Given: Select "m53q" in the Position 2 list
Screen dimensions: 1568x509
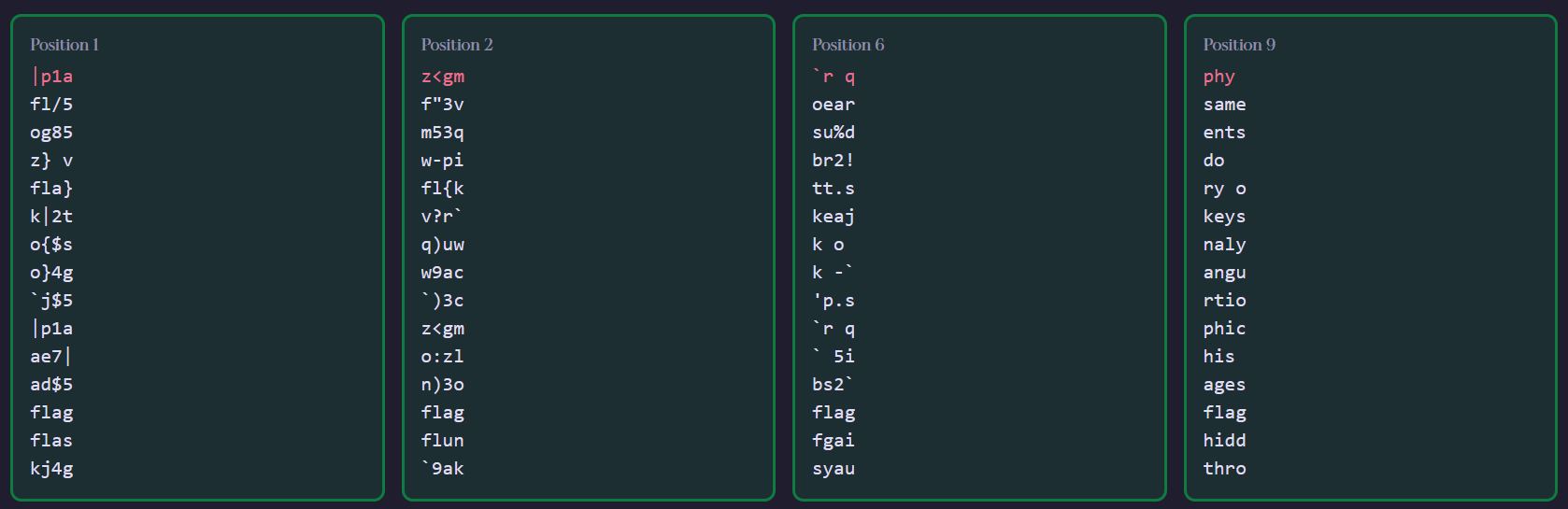Looking at the screenshot, I should click(442, 133).
